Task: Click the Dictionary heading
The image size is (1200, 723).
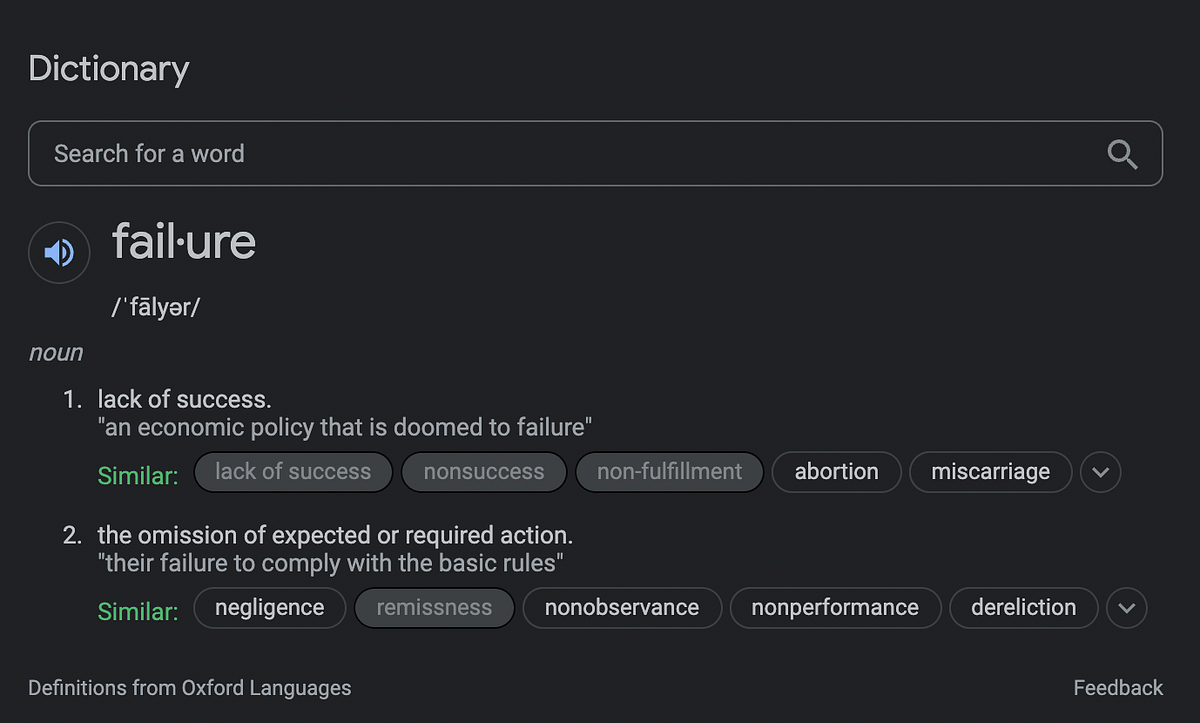Action: coord(109,69)
